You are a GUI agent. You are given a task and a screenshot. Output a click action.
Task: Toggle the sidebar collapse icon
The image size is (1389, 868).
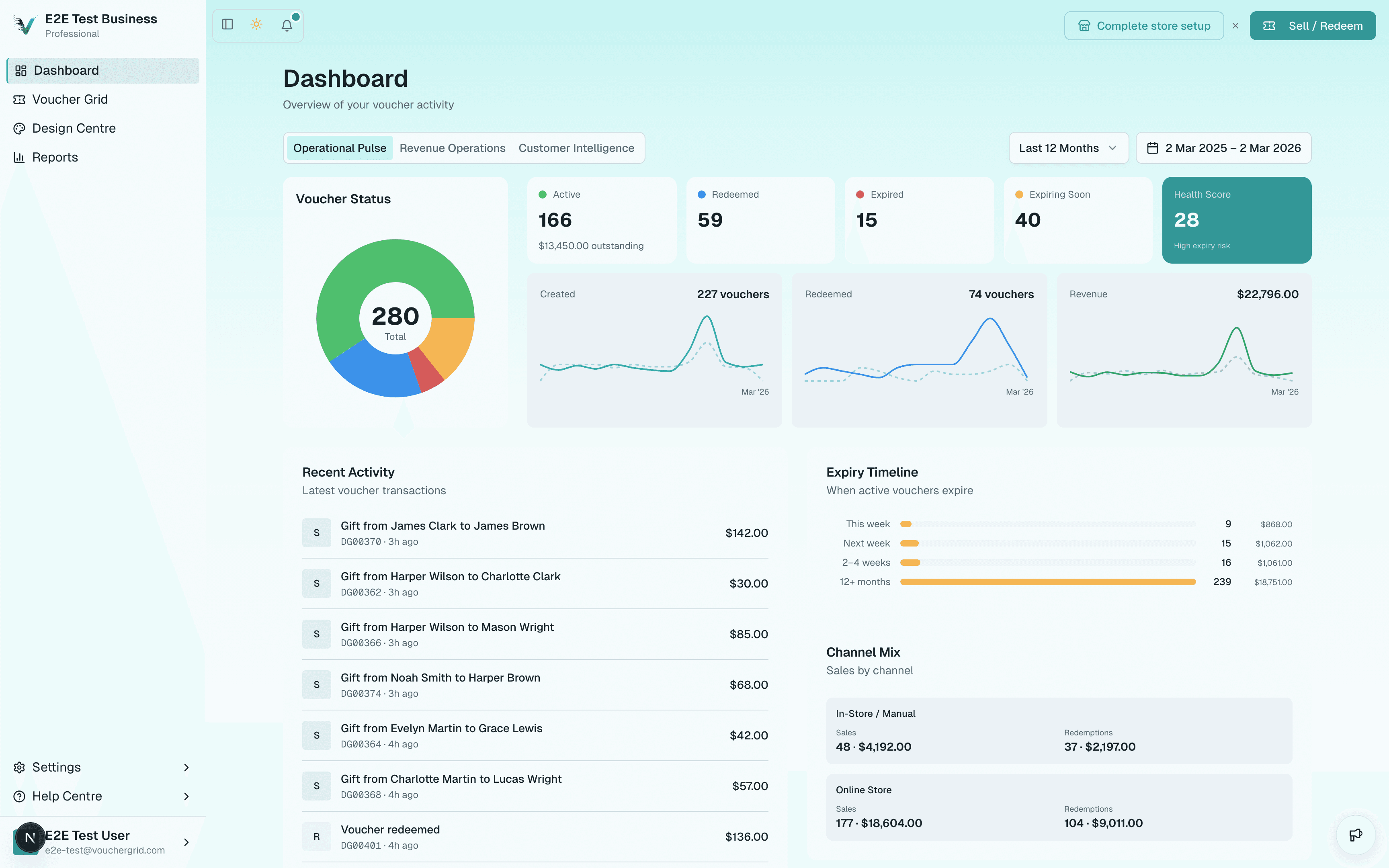click(x=227, y=25)
